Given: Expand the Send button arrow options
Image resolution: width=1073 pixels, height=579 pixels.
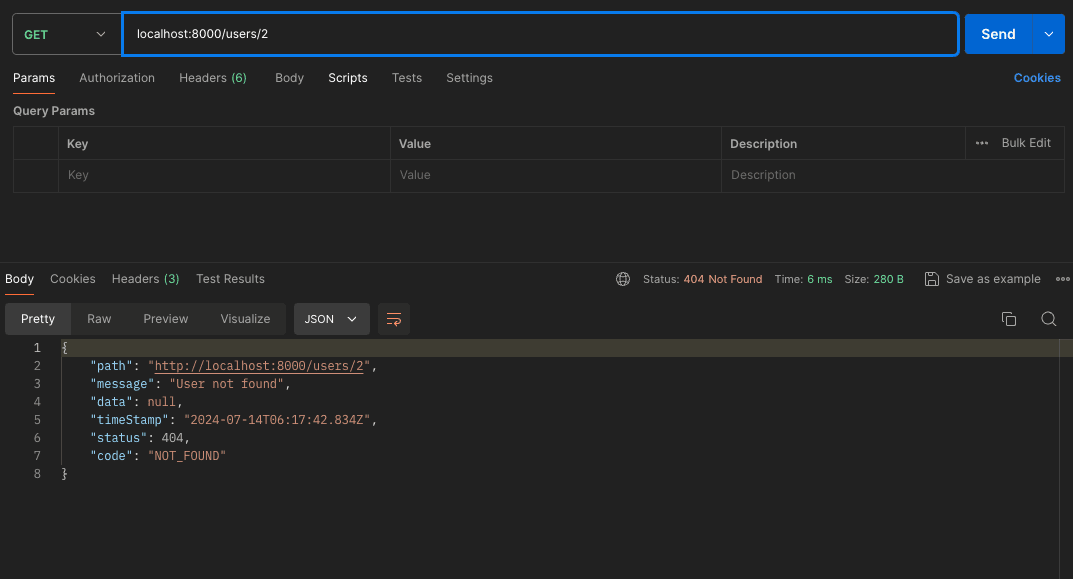Looking at the screenshot, I should (1048, 34).
